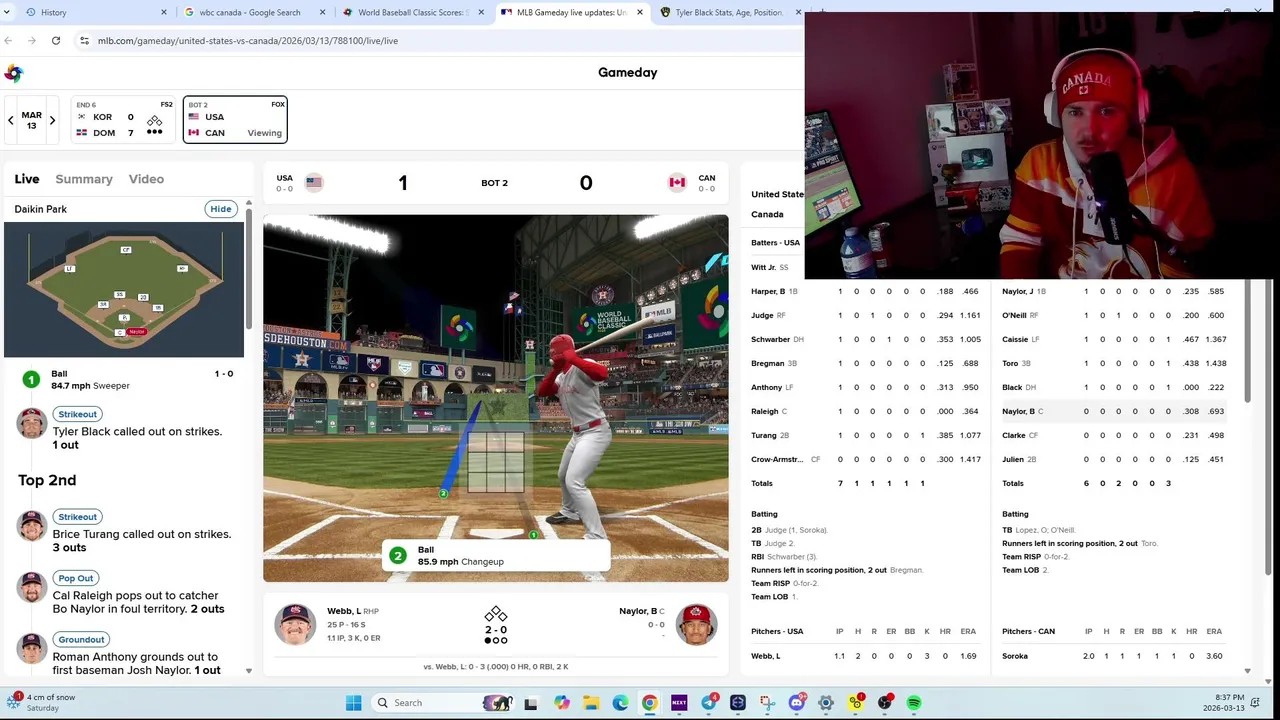1280x720 pixels.
Task: Open Copilot from the taskbar
Action: click(562, 703)
